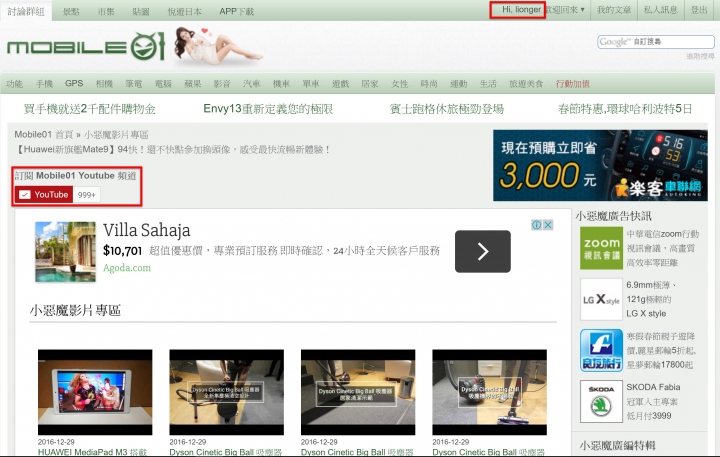Focus the Google custom search field
720x457 pixels.
(x=656, y=42)
